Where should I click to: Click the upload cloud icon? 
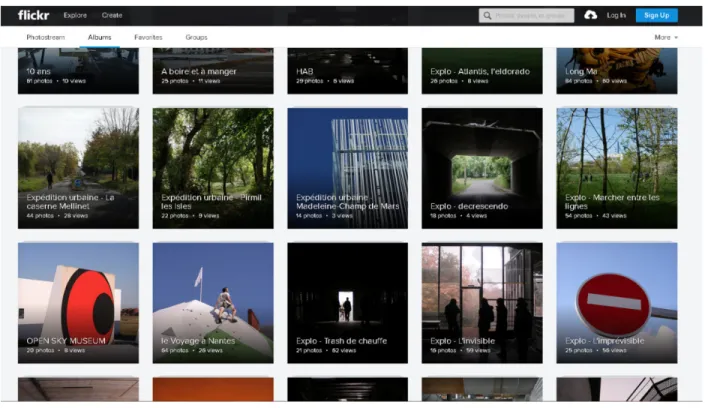coord(590,15)
